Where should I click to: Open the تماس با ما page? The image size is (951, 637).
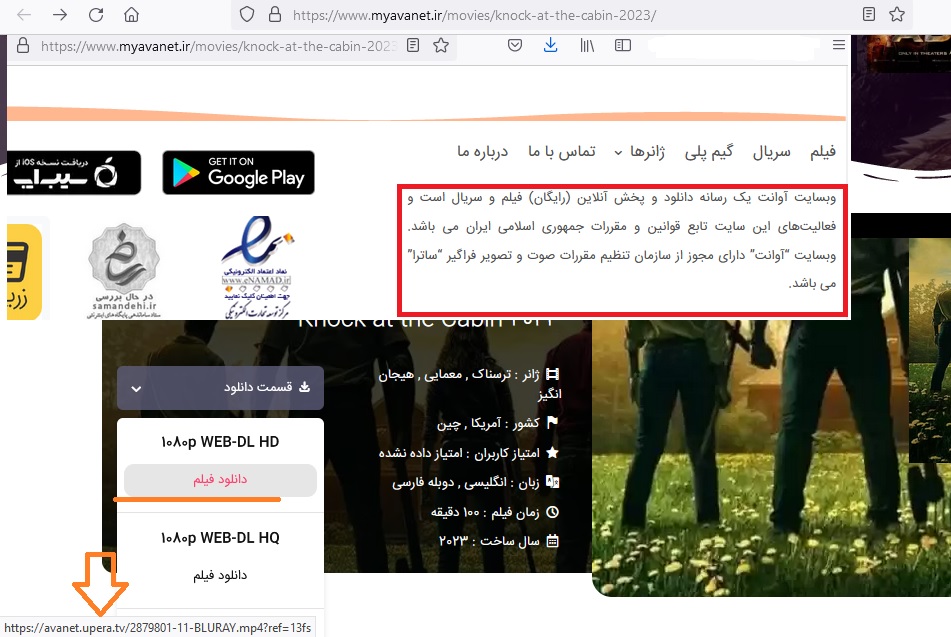[x=562, y=152]
